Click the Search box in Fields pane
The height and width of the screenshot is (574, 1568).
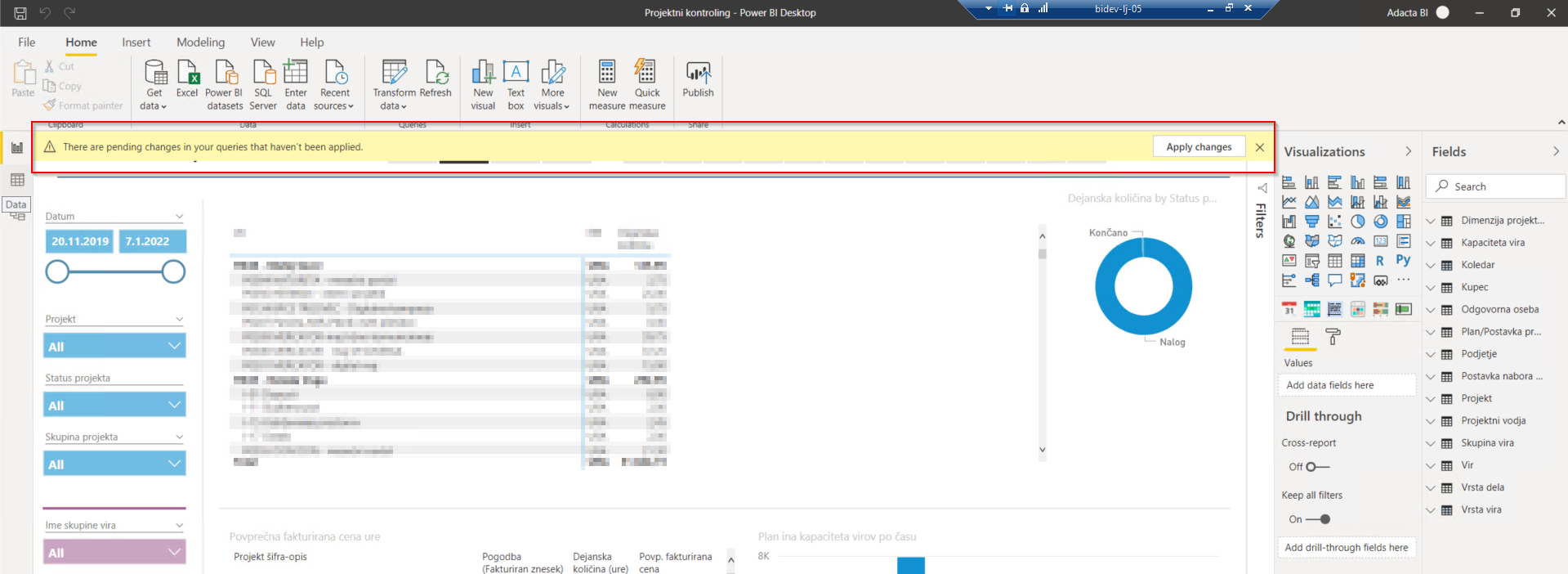tap(1496, 186)
